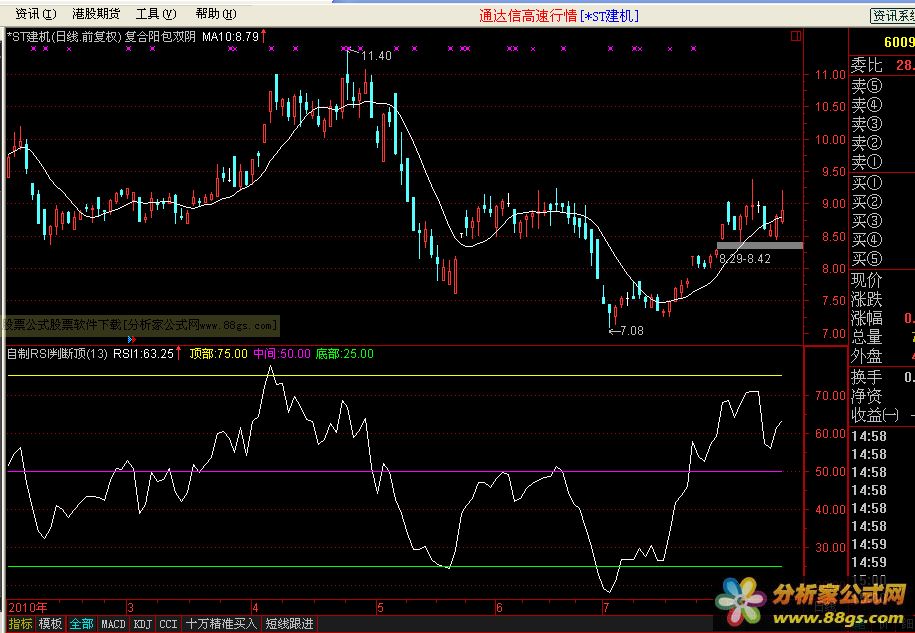Click the 涨幅 label
This screenshot has width=915, height=633.
click(867, 318)
